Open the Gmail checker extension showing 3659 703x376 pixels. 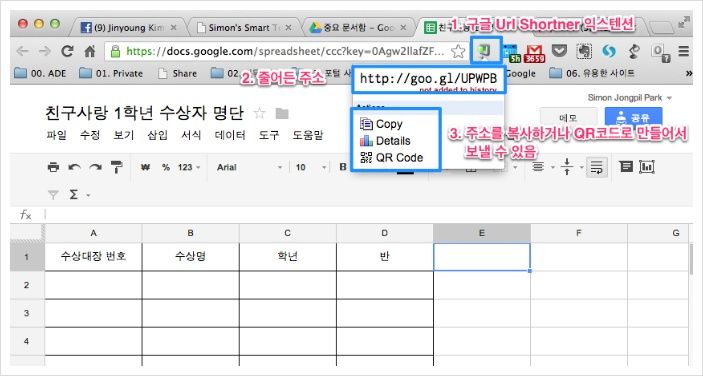click(534, 53)
